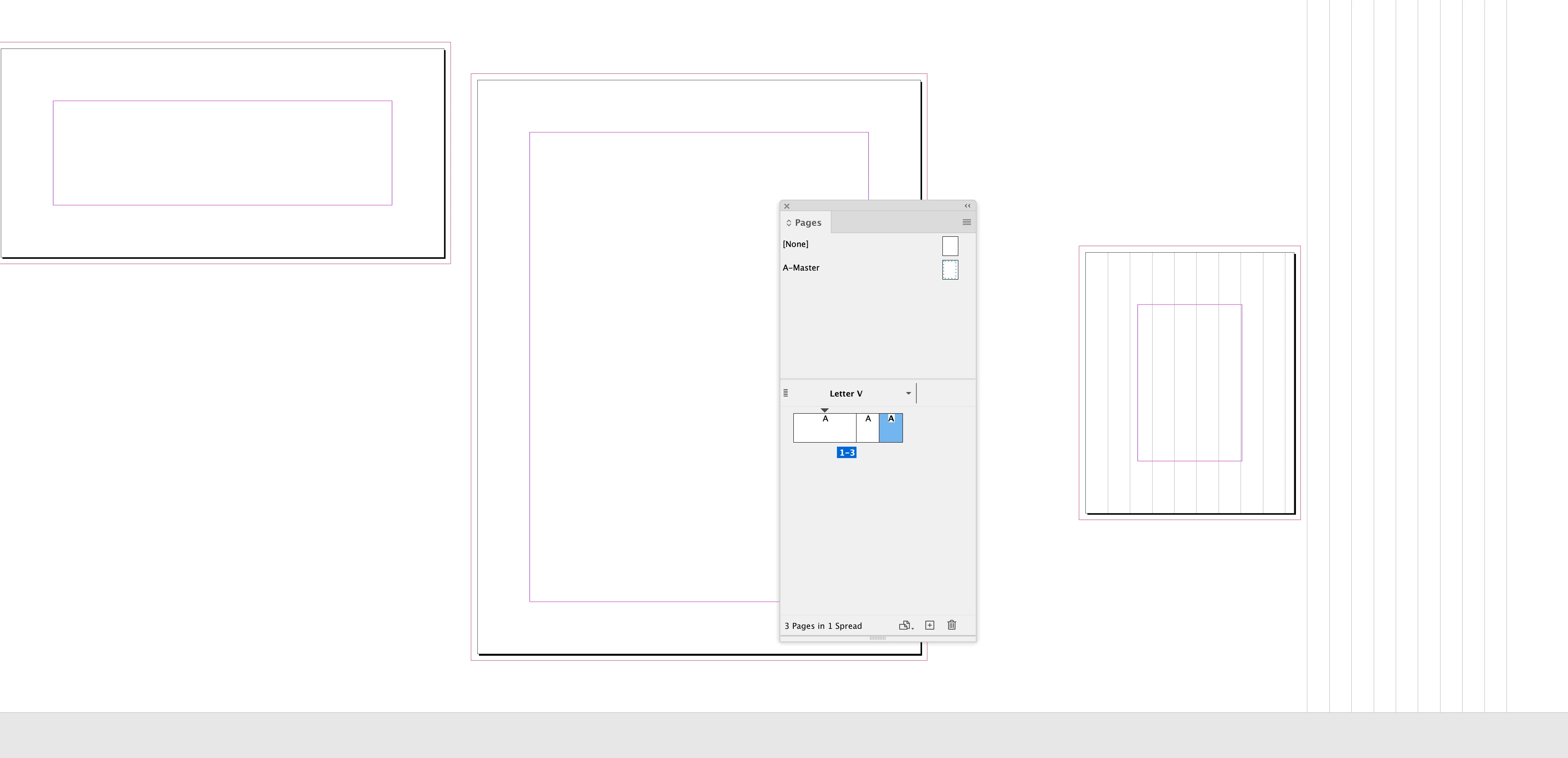Click the section start triangle marker
This screenshot has height=758, width=1568.
[x=825, y=410]
